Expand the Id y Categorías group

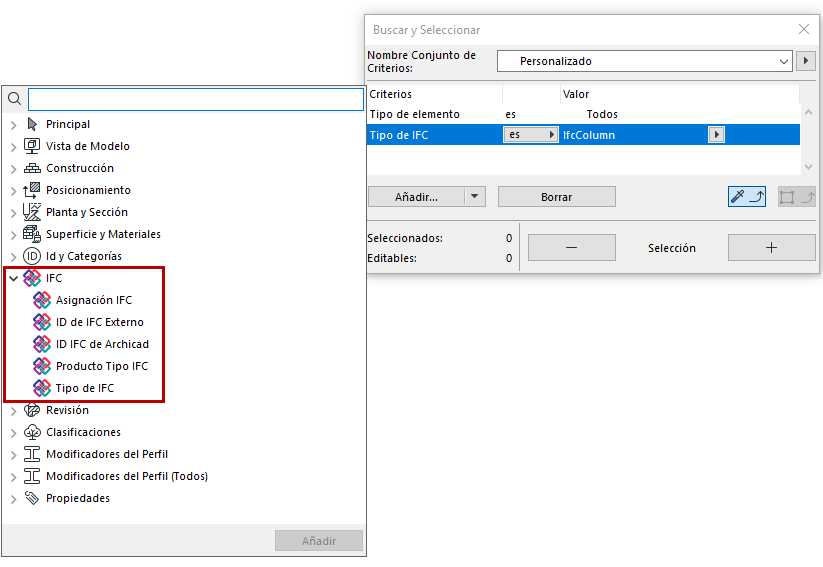pos(14,257)
